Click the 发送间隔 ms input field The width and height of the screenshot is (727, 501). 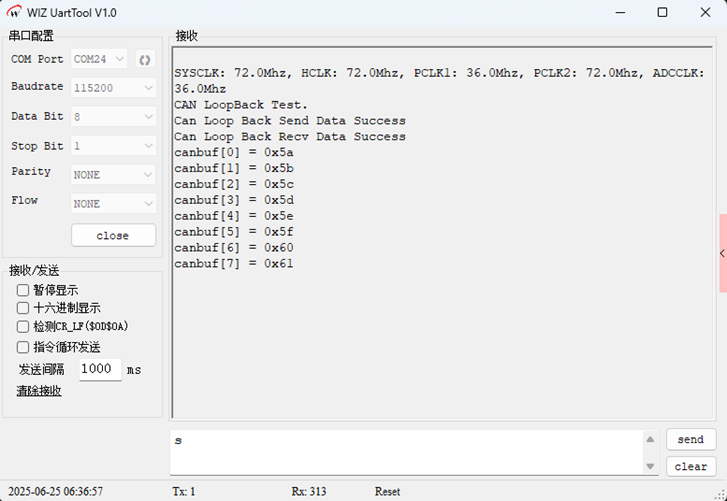point(100,369)
